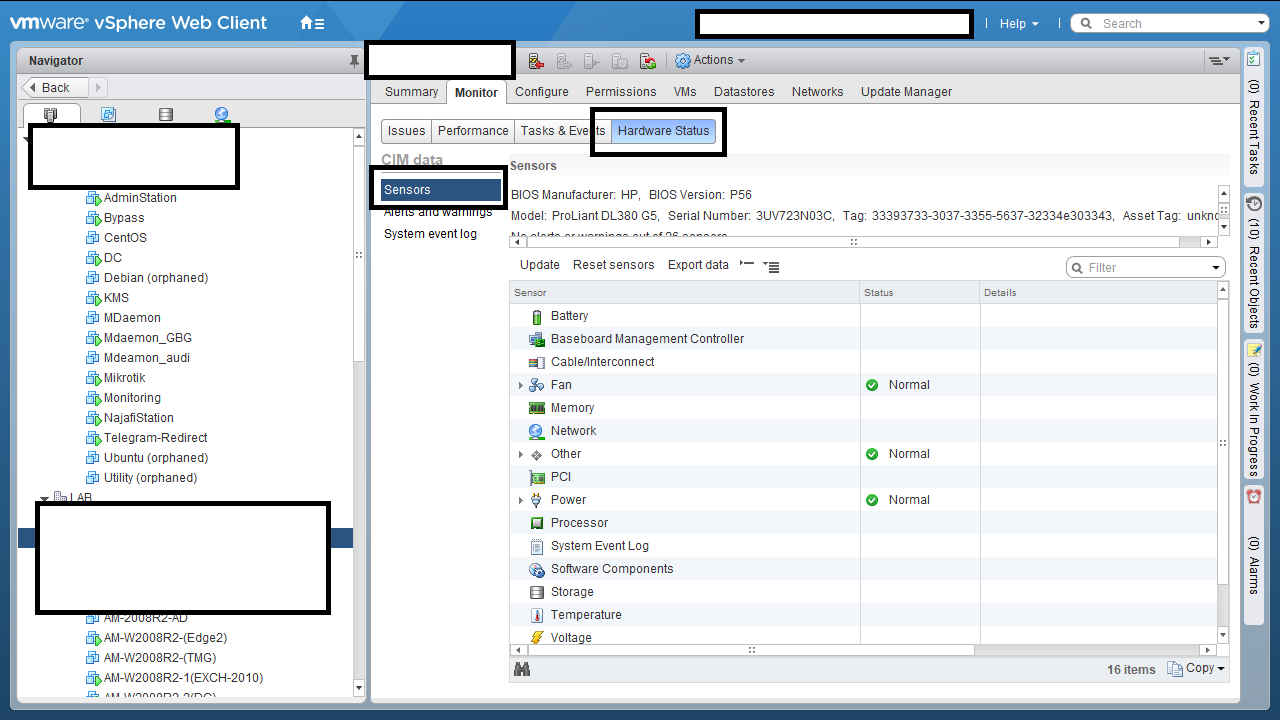Click the Software Components sensor icon
Image resolution: width=1280 pixels, height=720 pixels.
pos(537,569)
